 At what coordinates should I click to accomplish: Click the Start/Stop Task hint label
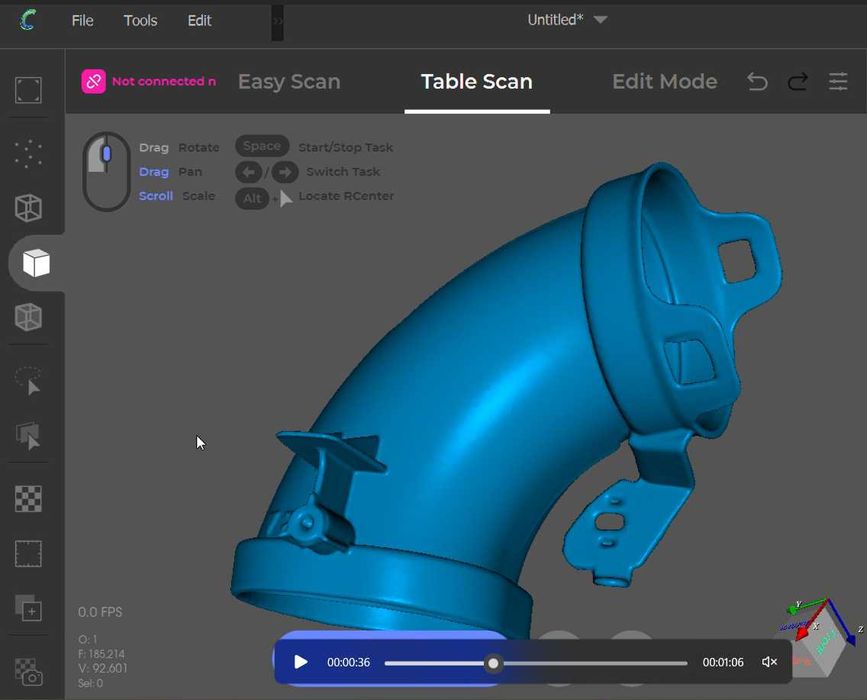346,148
